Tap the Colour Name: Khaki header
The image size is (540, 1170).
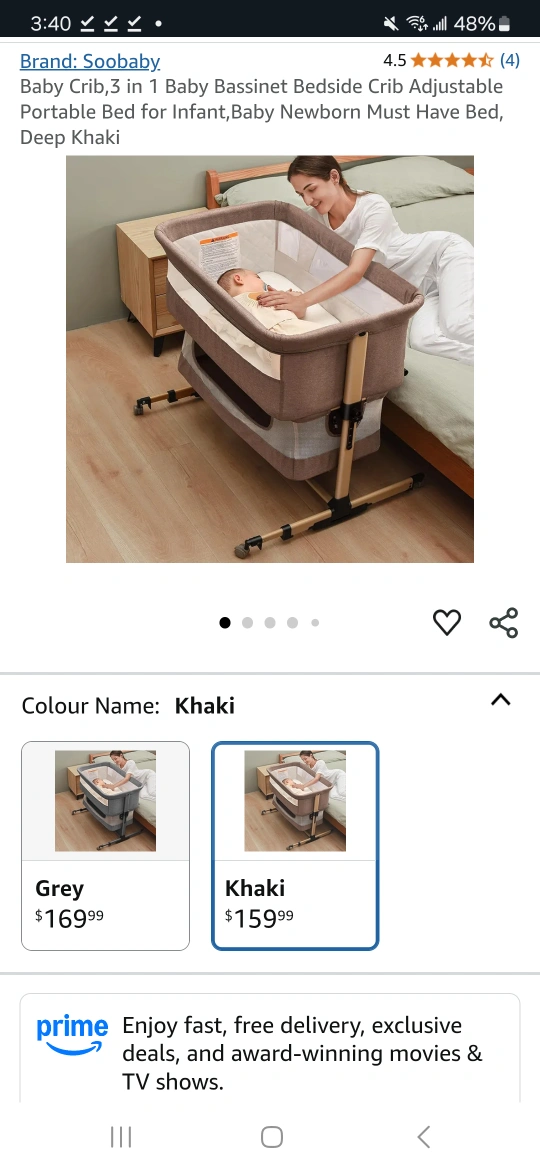[x=128, y=706]
